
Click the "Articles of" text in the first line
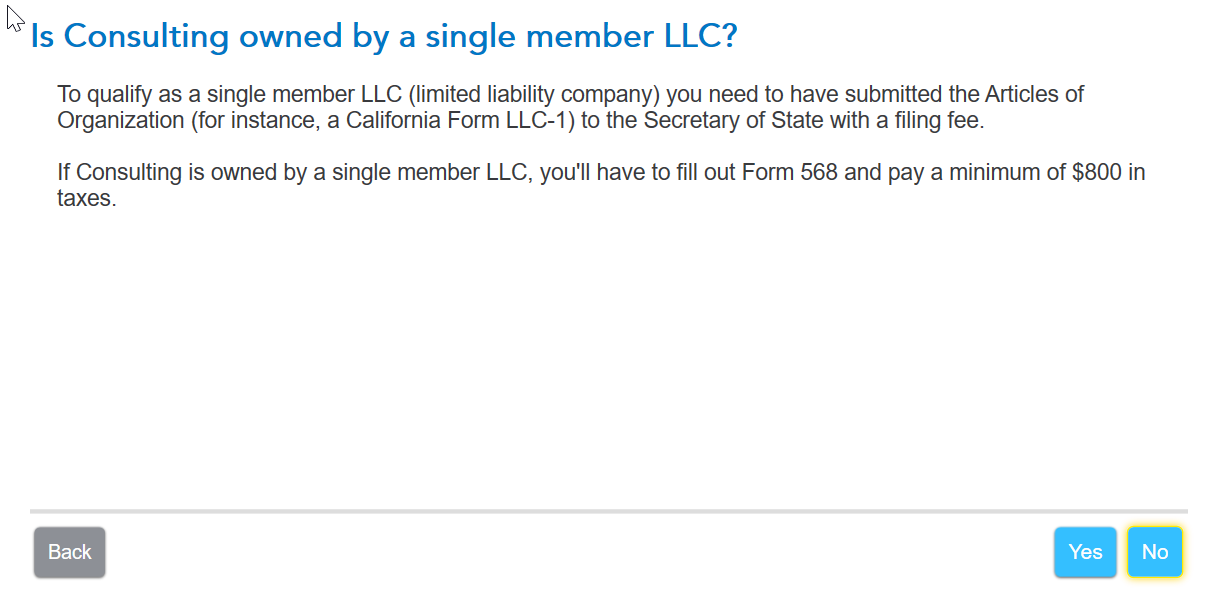1034,95
